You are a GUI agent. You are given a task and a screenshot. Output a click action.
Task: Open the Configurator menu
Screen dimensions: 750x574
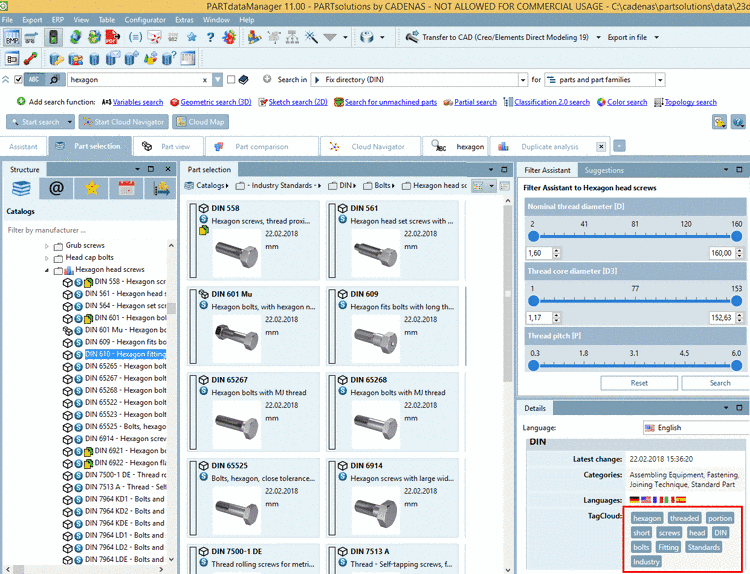click(x=145, y=19)
